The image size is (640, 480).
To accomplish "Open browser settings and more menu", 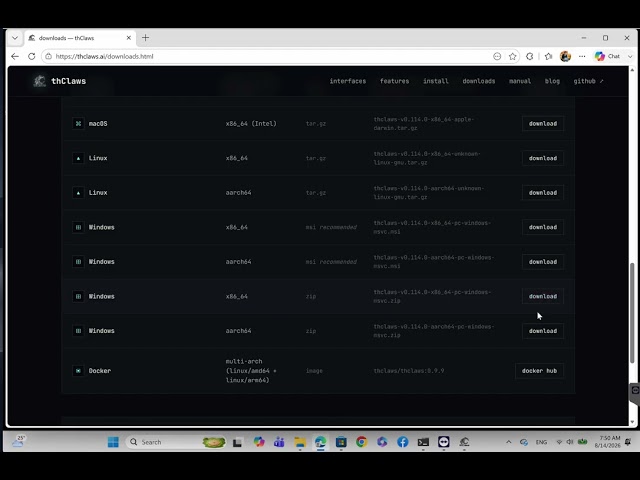I will [582, 56].
